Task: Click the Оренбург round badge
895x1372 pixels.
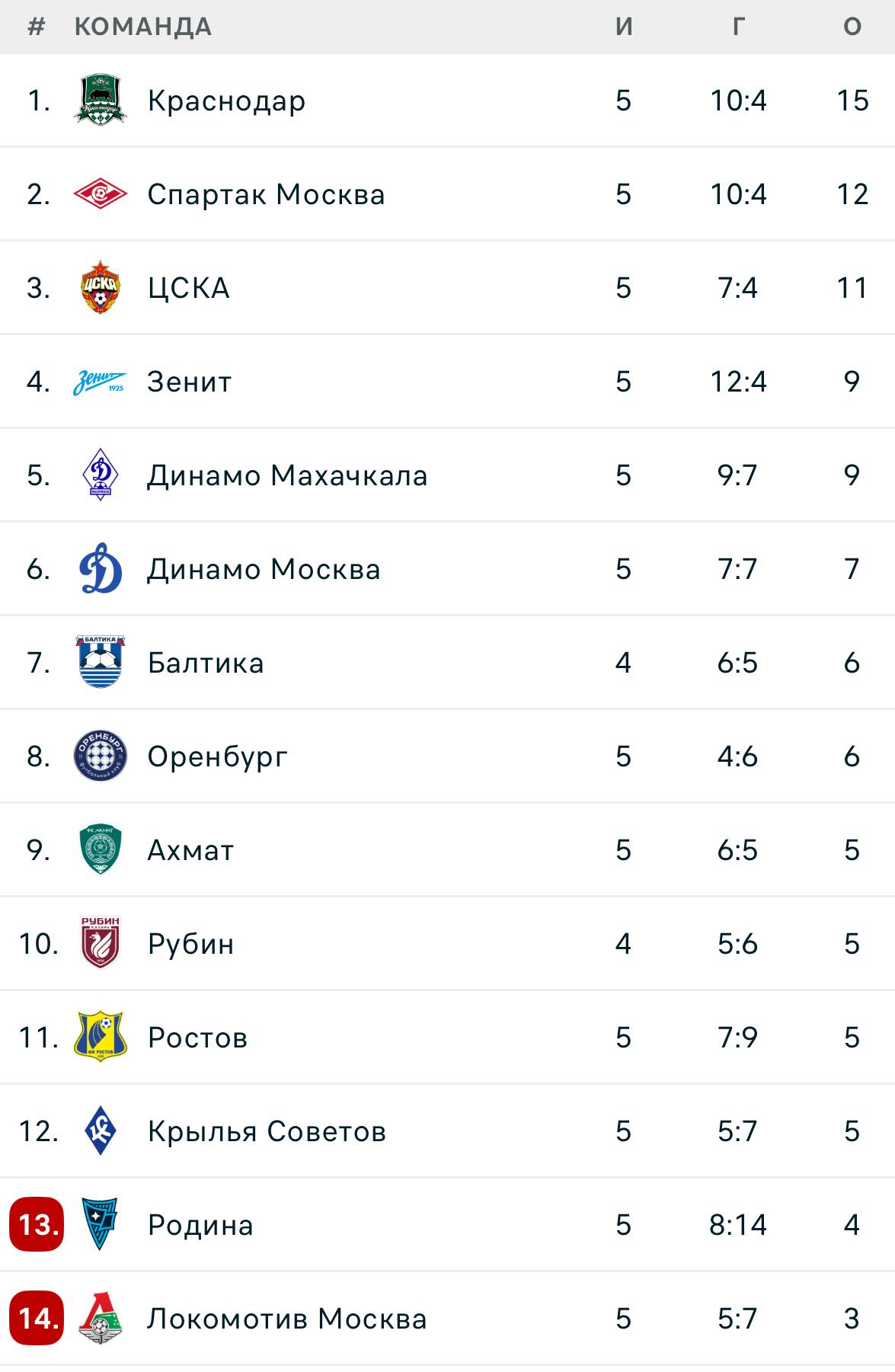Action: [100, 756]
